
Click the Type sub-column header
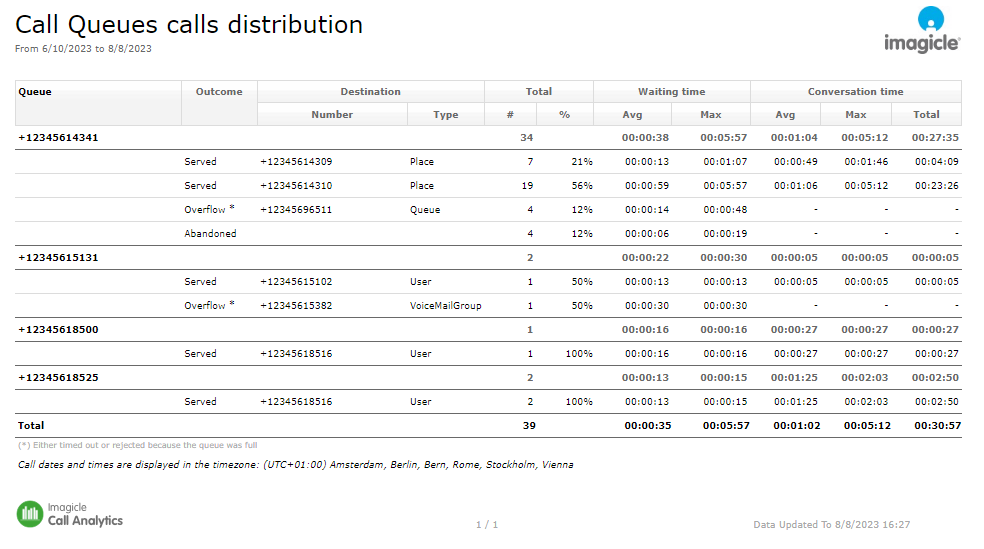coord(445,115)
